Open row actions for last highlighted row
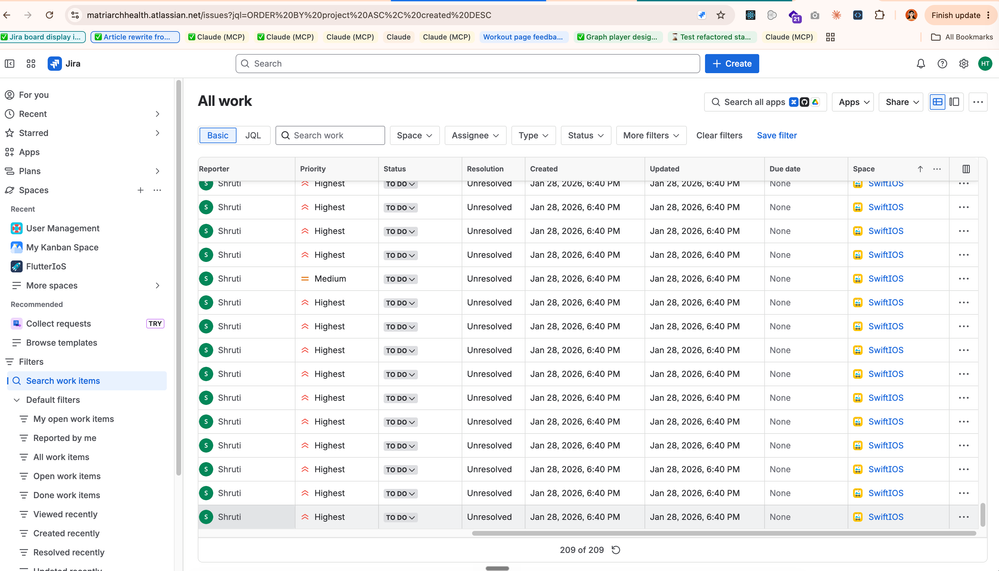Screen dimensions: 999x571 [963, 517]
